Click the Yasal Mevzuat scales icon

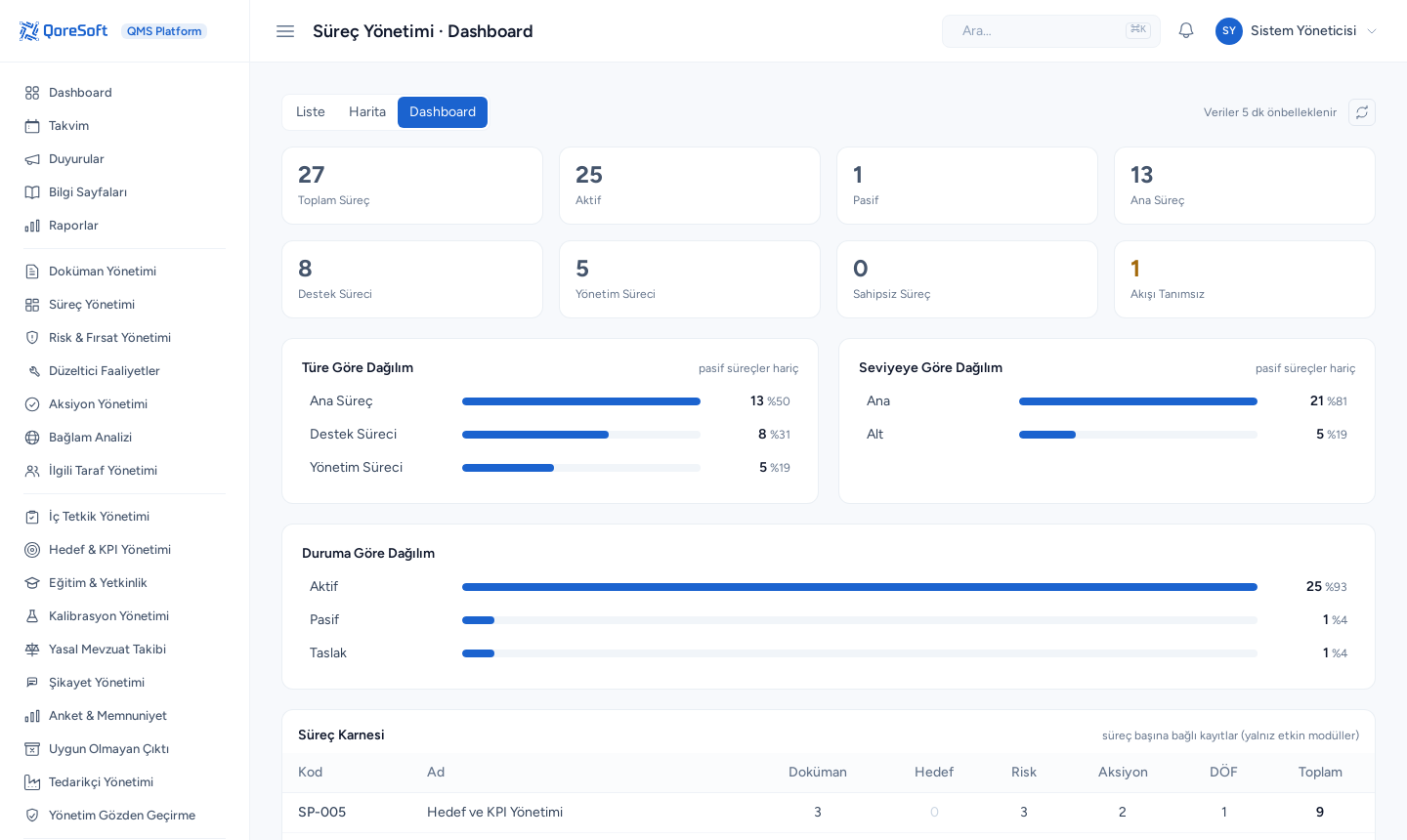click(32, 650)
